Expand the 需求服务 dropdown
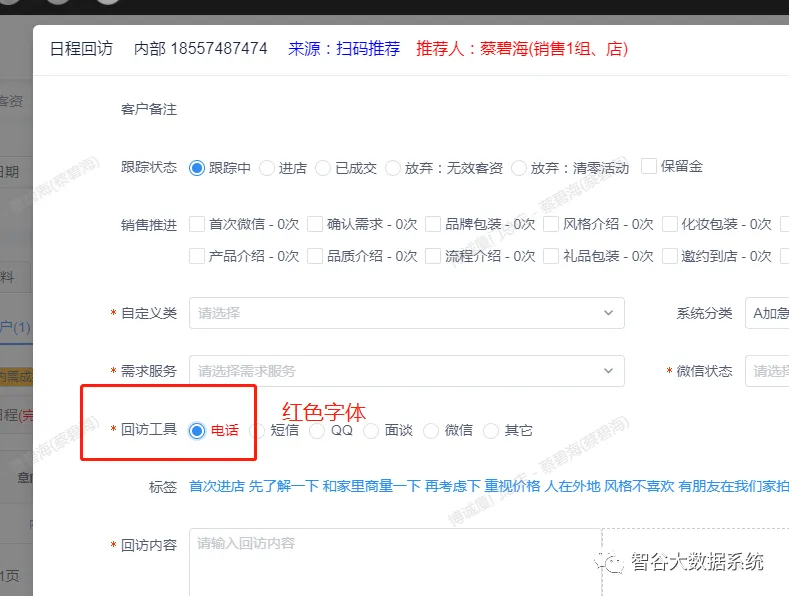This screenshot has height=596, width=789. [406, 371]
